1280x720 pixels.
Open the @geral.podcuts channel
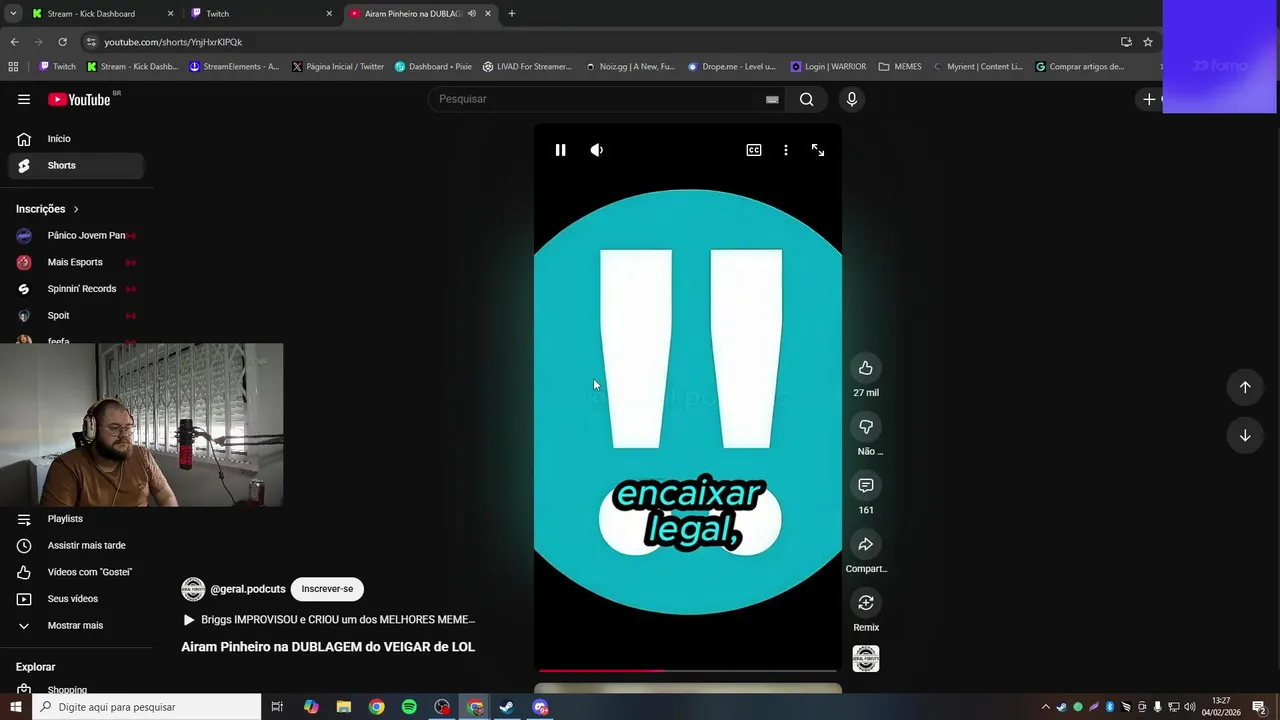point(248,589)
